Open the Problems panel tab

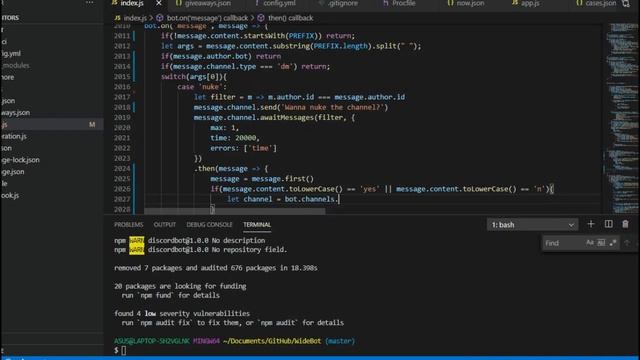point(129,225)
